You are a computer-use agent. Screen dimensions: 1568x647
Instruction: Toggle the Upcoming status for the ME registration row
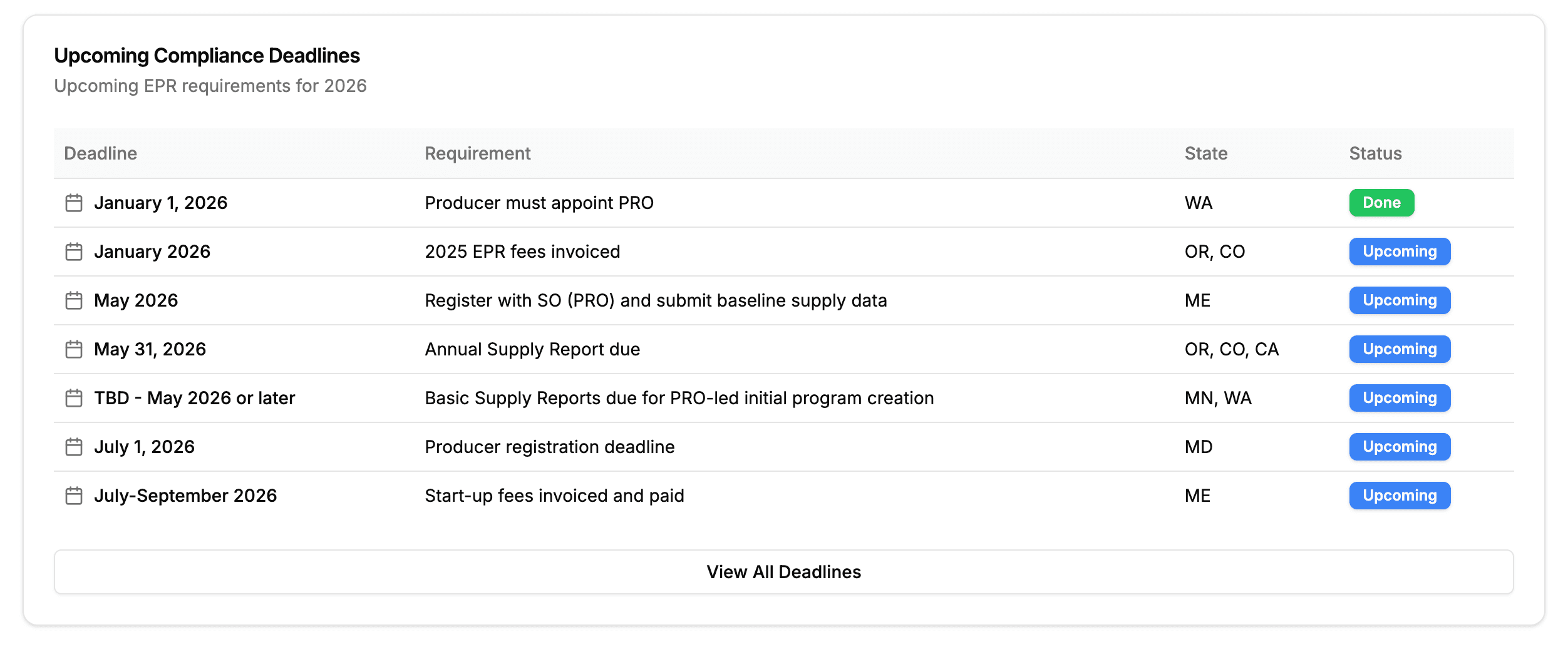point(1400,300)
